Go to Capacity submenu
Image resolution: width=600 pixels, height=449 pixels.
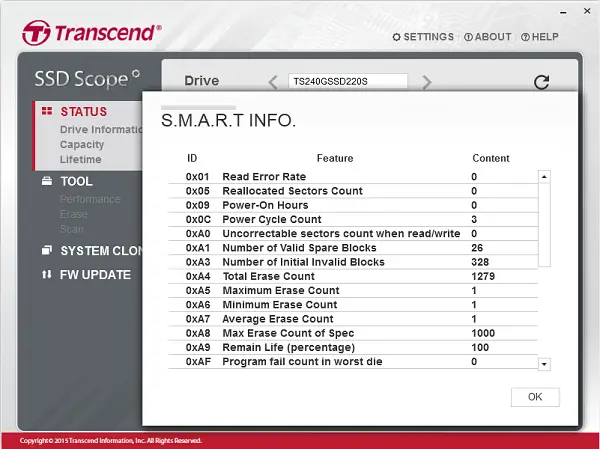(82, 144)
